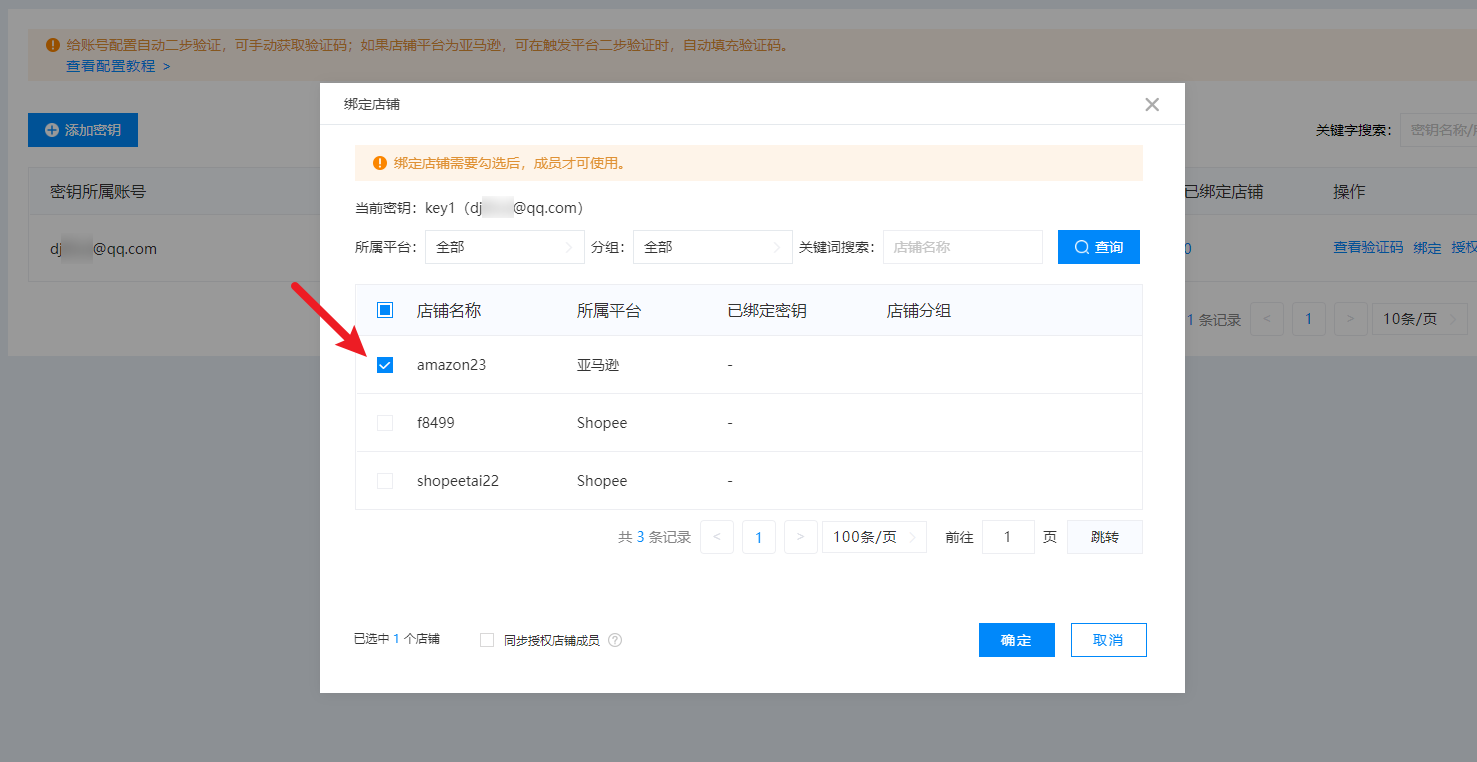The width and height of the screenshot is (1477, 762).
Task: Click the 店铺名称 keyword search field
Action: [x=962, y=247]
